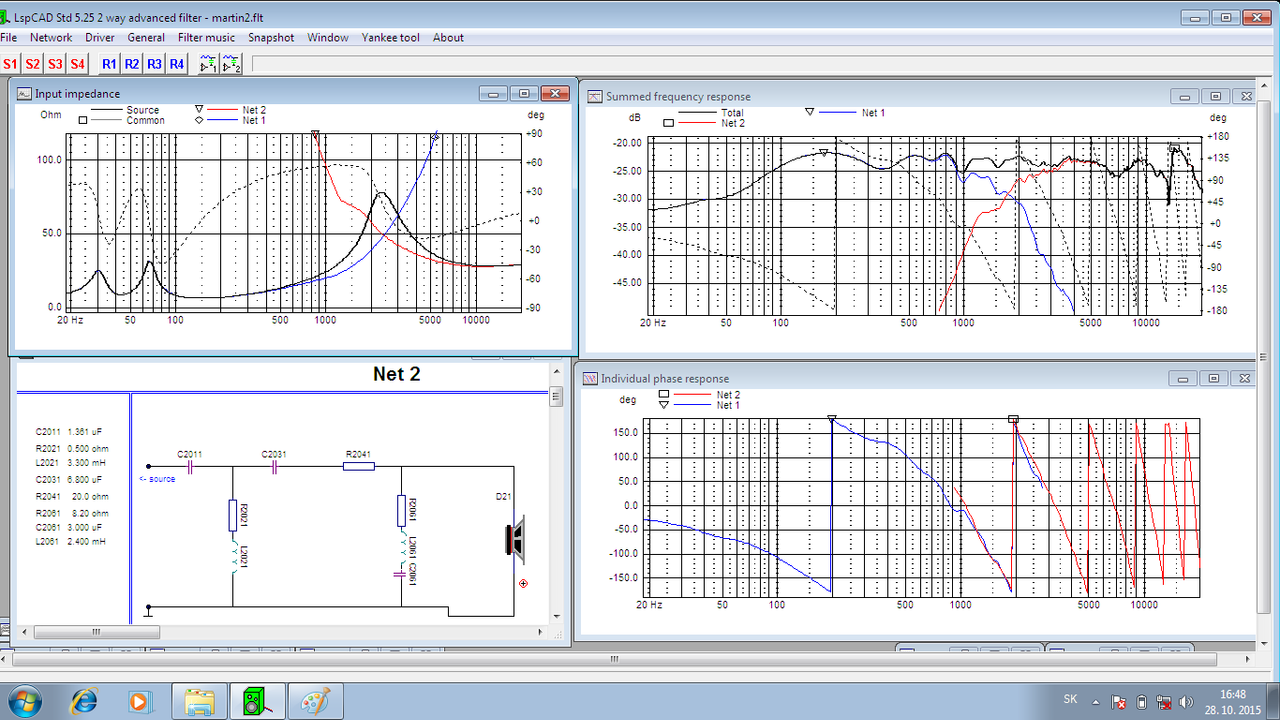The height and width of the screenshot is (720, 1280).
Task: Open the About menu
Action: 448,38
